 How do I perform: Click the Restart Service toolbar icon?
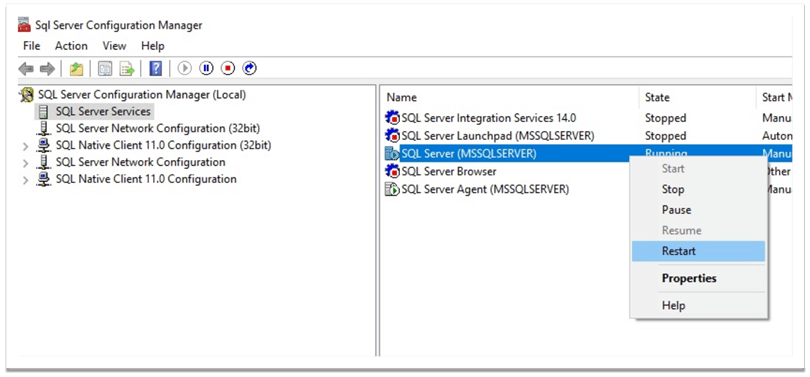250,68
